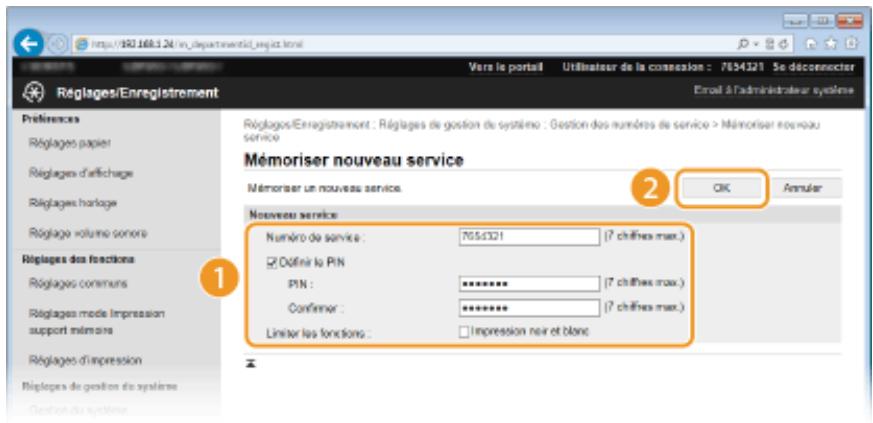Open the Vers le portail link
The width and height of the screenshot is (873, 423).
(506, 67)
